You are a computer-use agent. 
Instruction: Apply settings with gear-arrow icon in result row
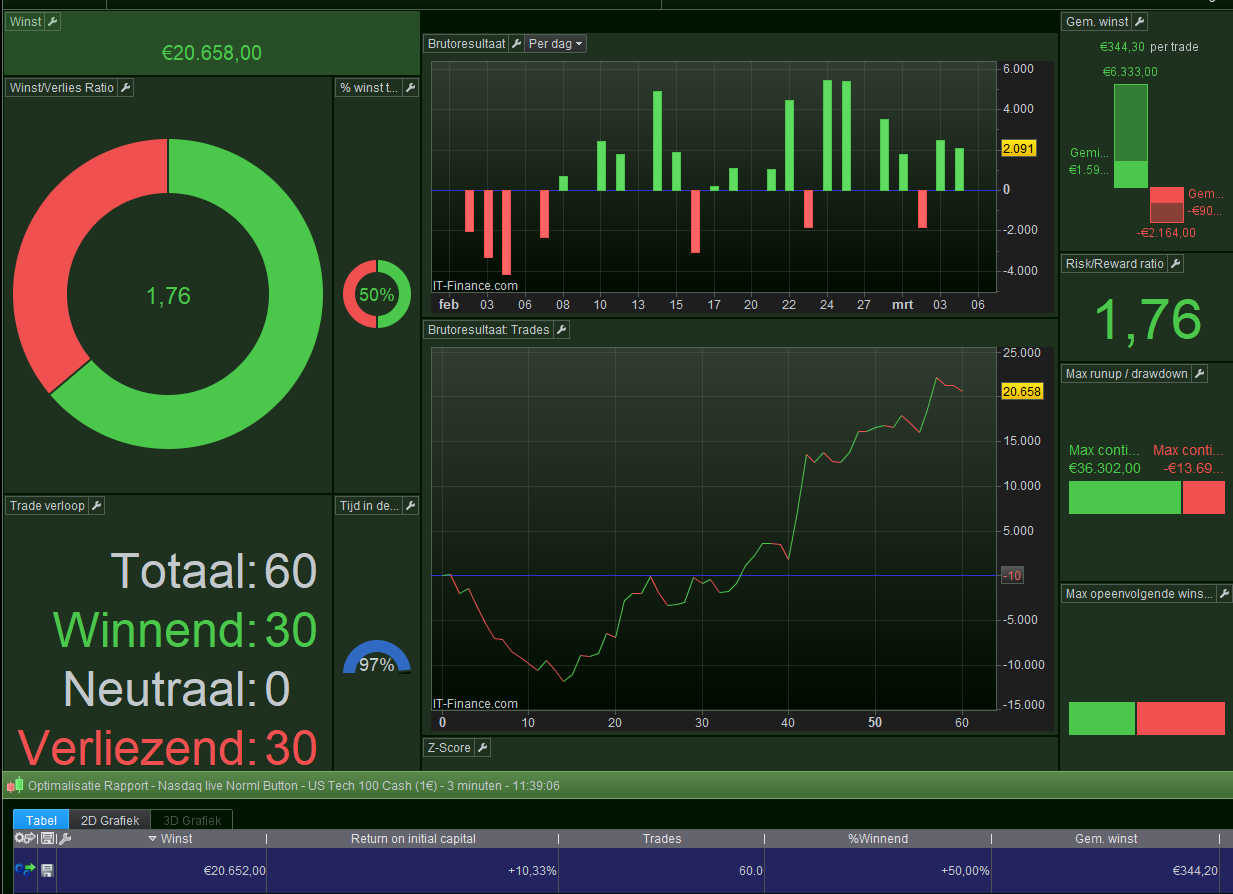coord(24,871)
